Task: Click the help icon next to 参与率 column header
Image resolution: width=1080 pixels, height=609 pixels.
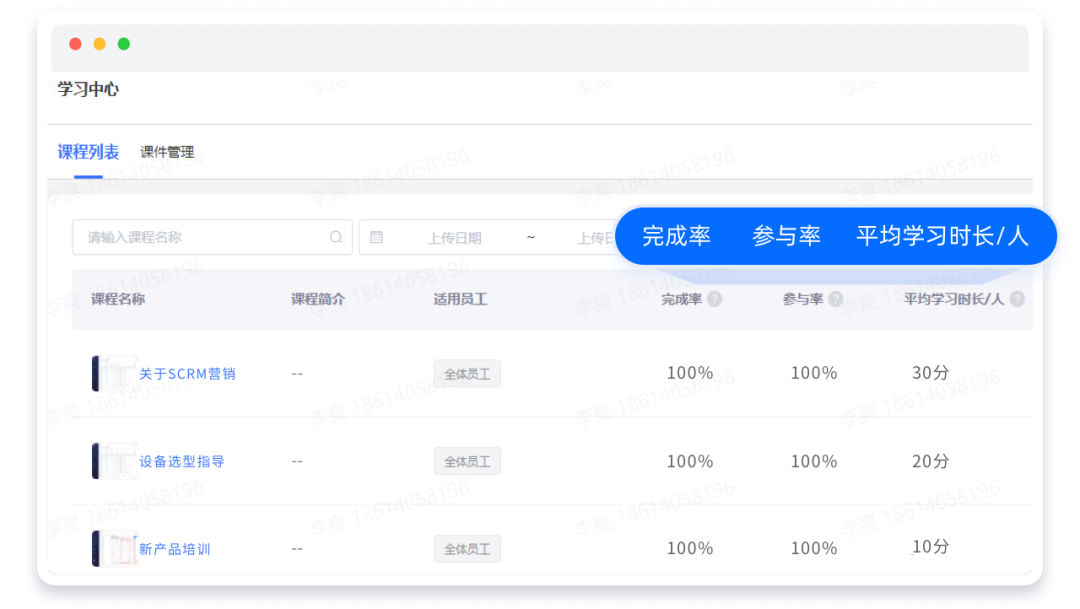Action: [x=835, y=299]
